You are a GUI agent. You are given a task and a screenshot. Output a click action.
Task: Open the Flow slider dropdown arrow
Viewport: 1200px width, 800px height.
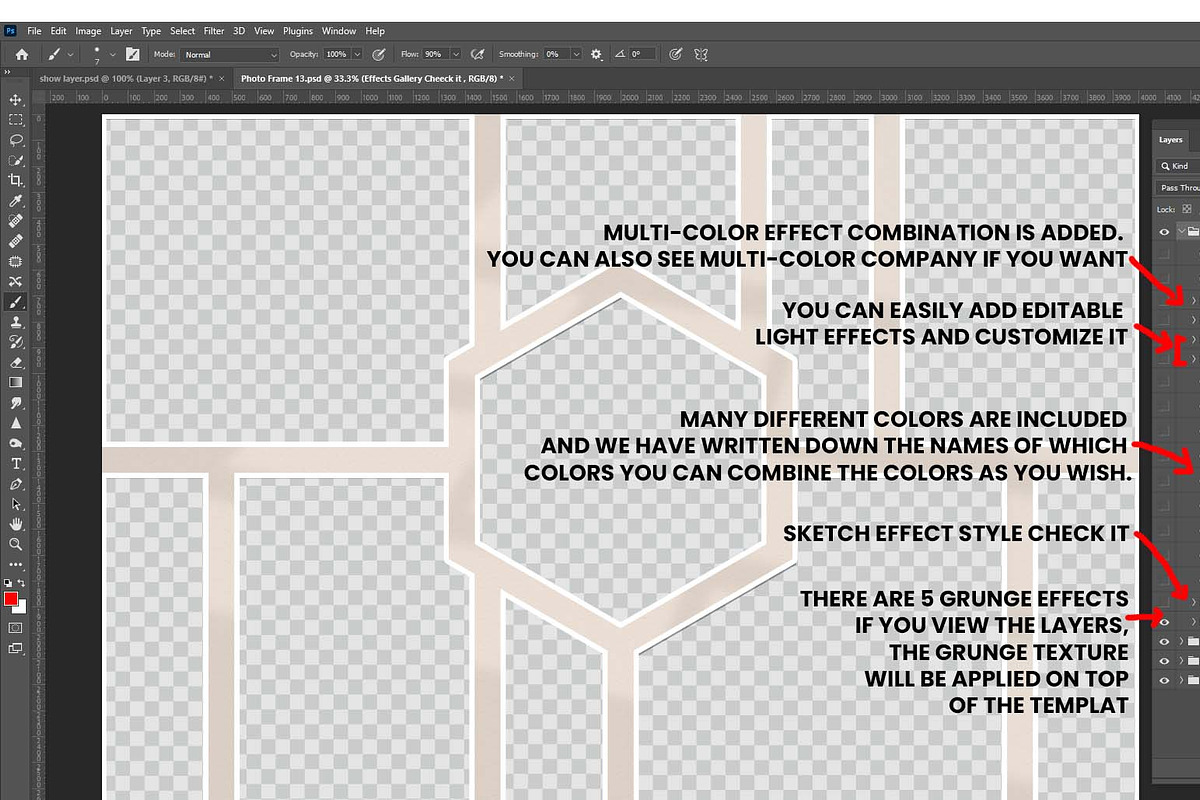(457, 54)
